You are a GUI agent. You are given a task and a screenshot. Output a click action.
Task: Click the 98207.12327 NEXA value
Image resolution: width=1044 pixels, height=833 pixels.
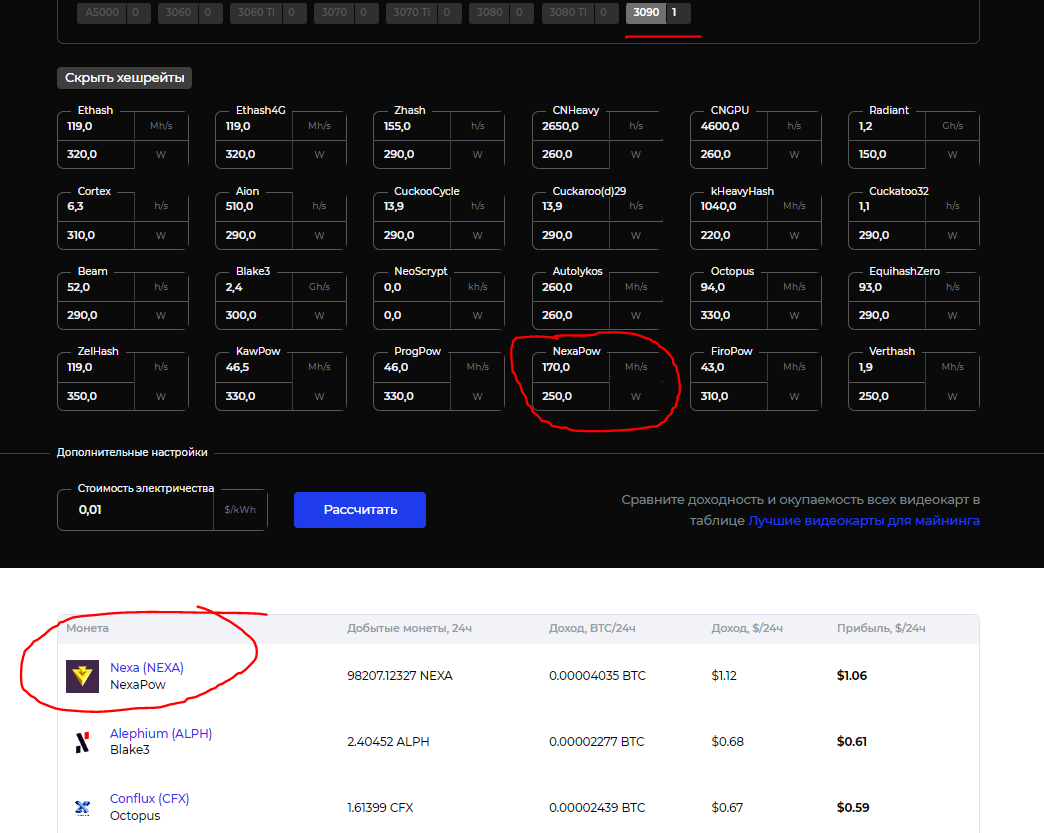pyautogui.click(x=399, y=676)
